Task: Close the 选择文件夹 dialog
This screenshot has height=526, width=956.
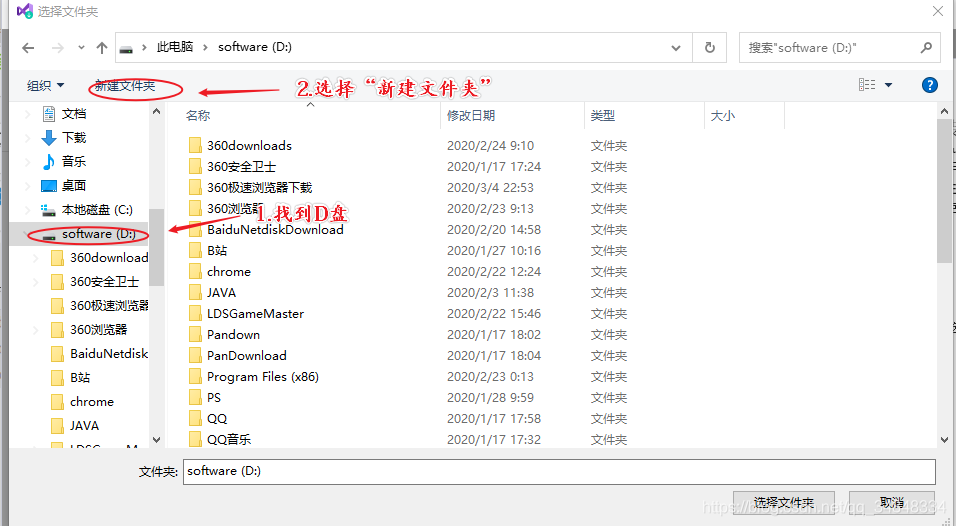Action: tap(938, 11)
